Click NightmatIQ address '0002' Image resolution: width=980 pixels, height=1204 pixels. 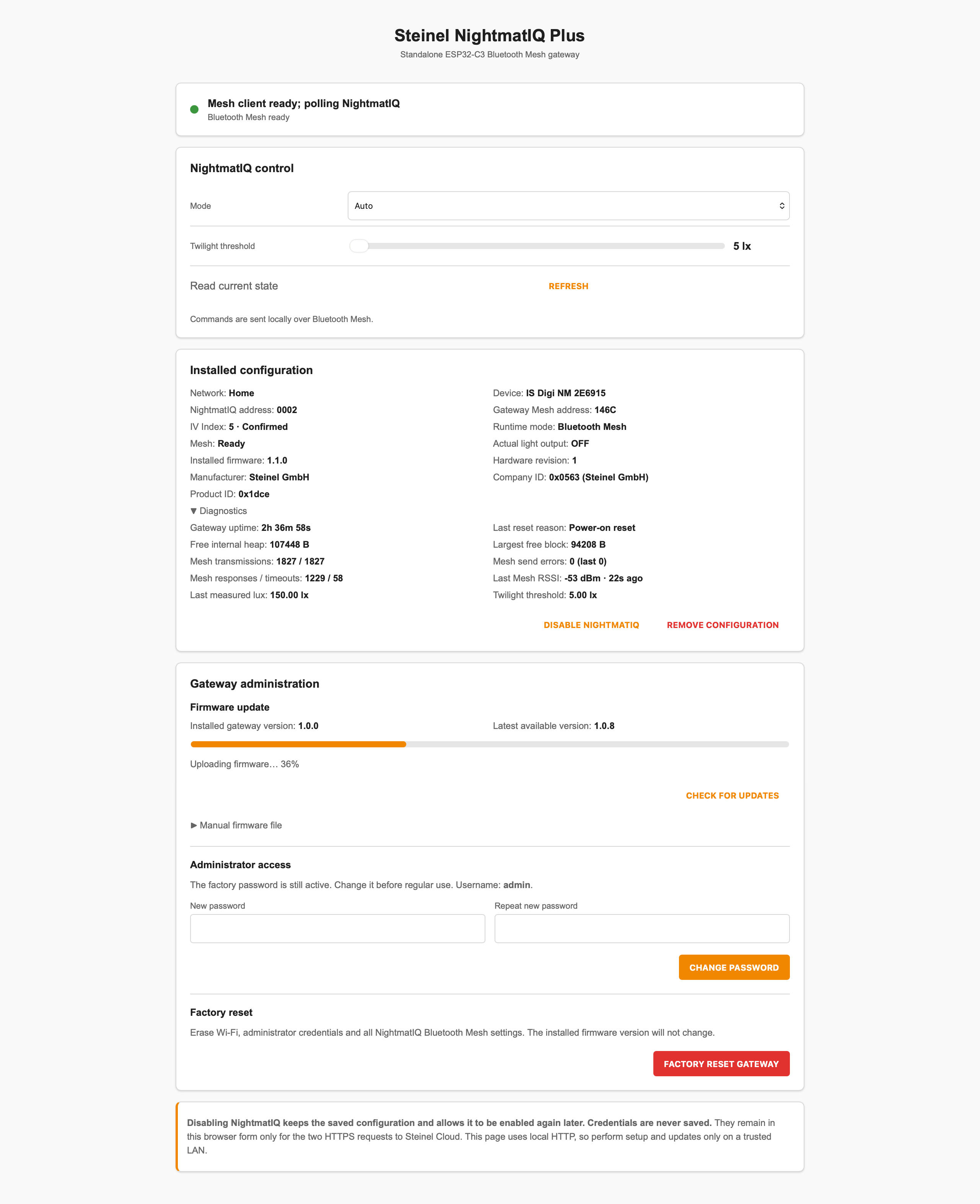(x=287, y=410)
